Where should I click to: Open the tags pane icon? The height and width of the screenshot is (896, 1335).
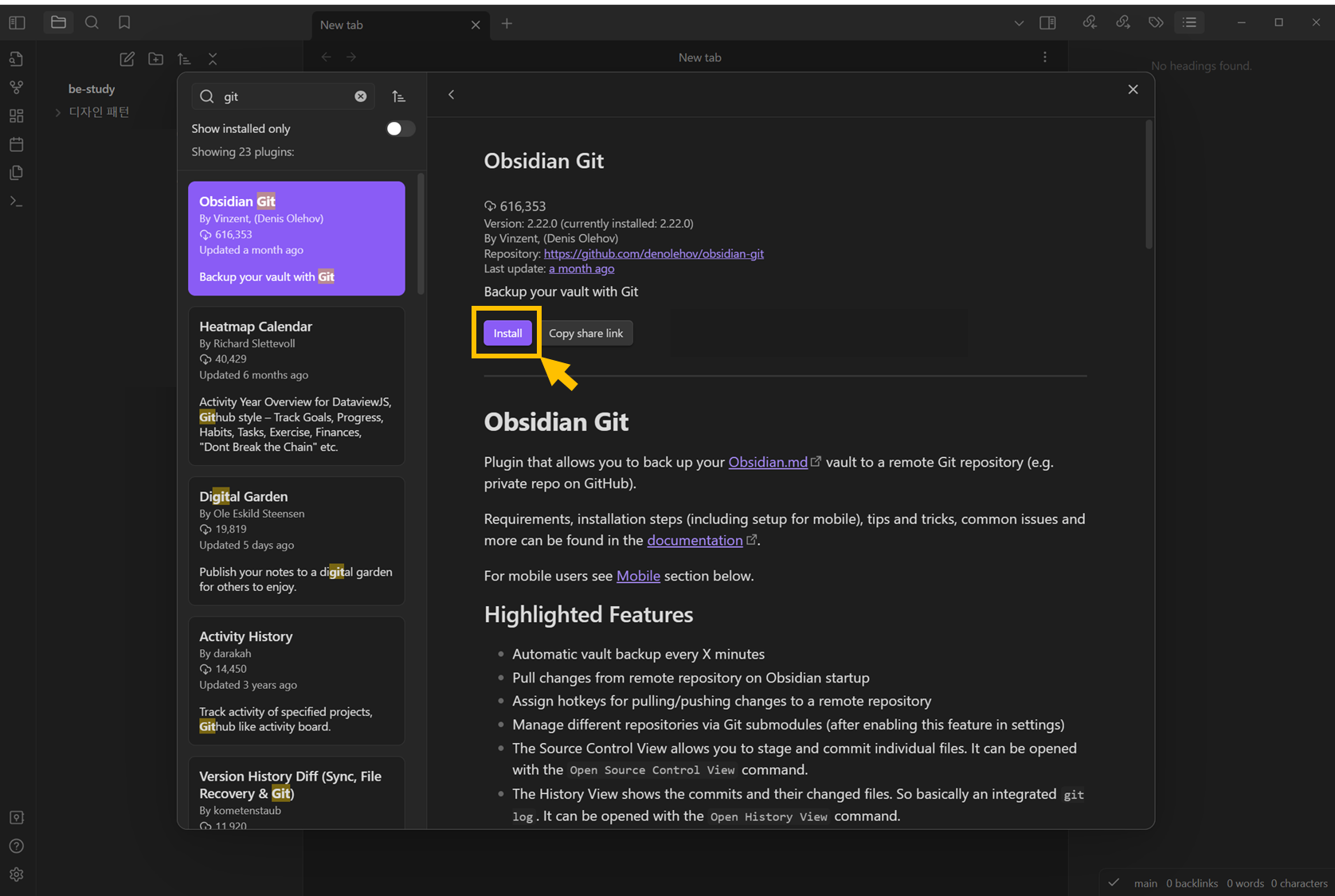point(1156,23)
